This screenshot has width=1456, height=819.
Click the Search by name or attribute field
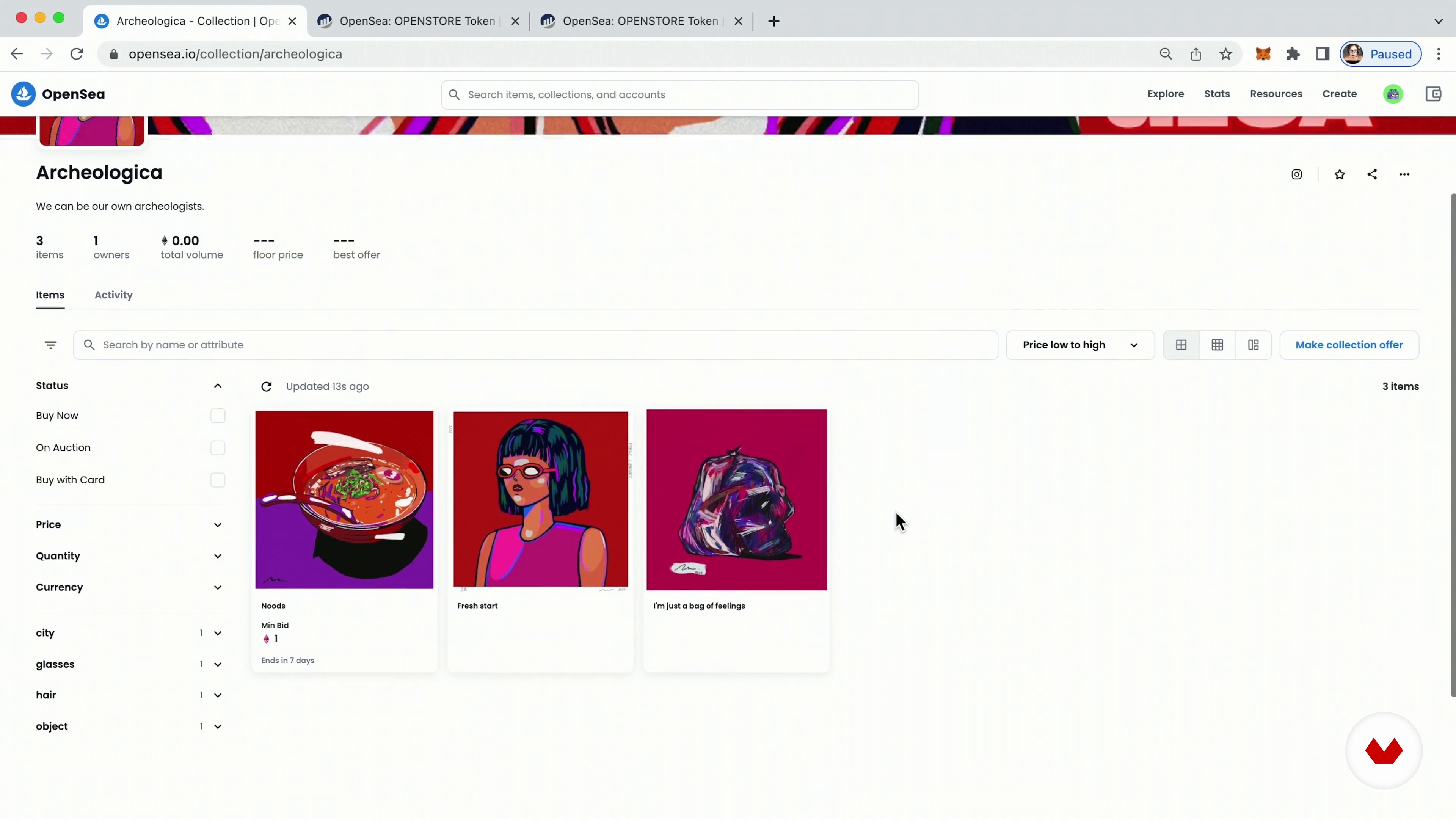[535, 345]
